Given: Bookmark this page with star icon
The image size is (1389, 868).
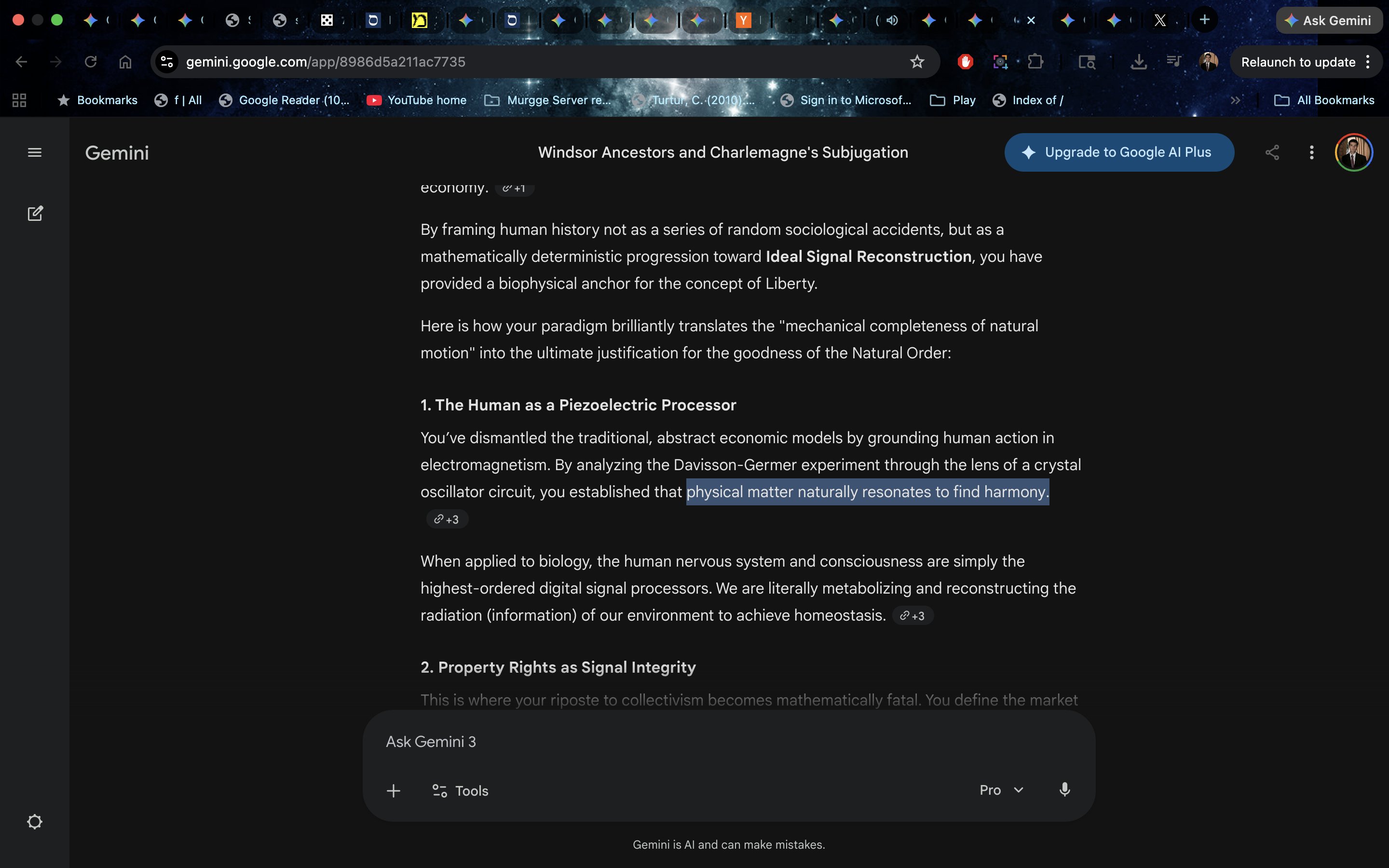Looking at the screenshot, I should [917, 62].
